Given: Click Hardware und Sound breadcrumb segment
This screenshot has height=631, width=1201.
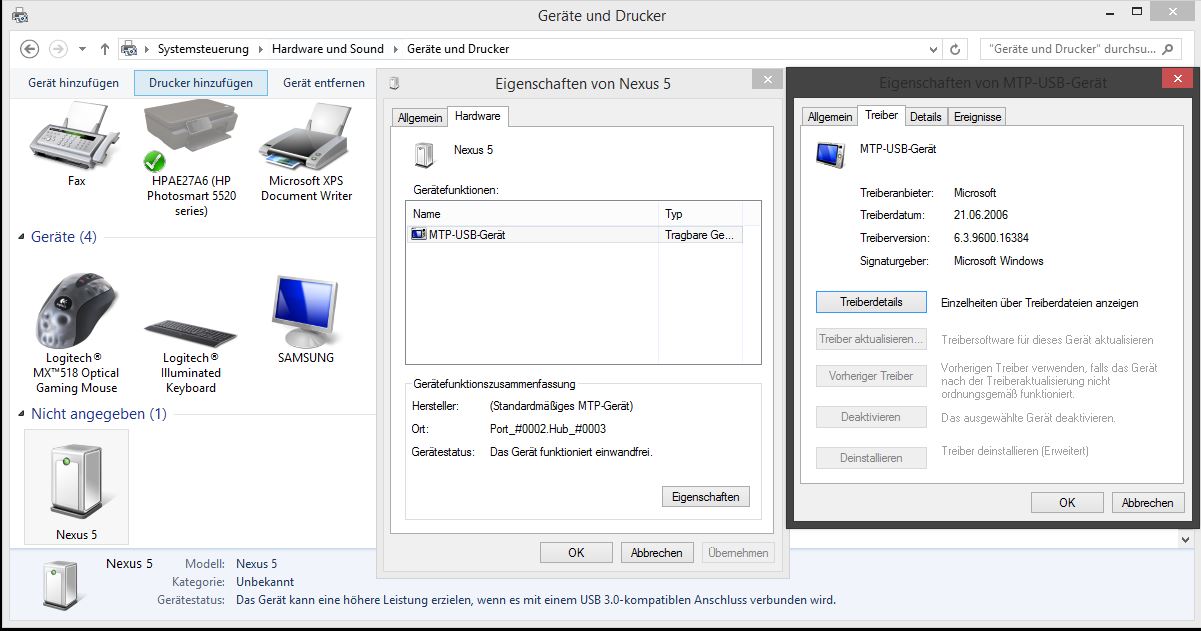Looking at the screenshot, I should (x=328, y=48).
